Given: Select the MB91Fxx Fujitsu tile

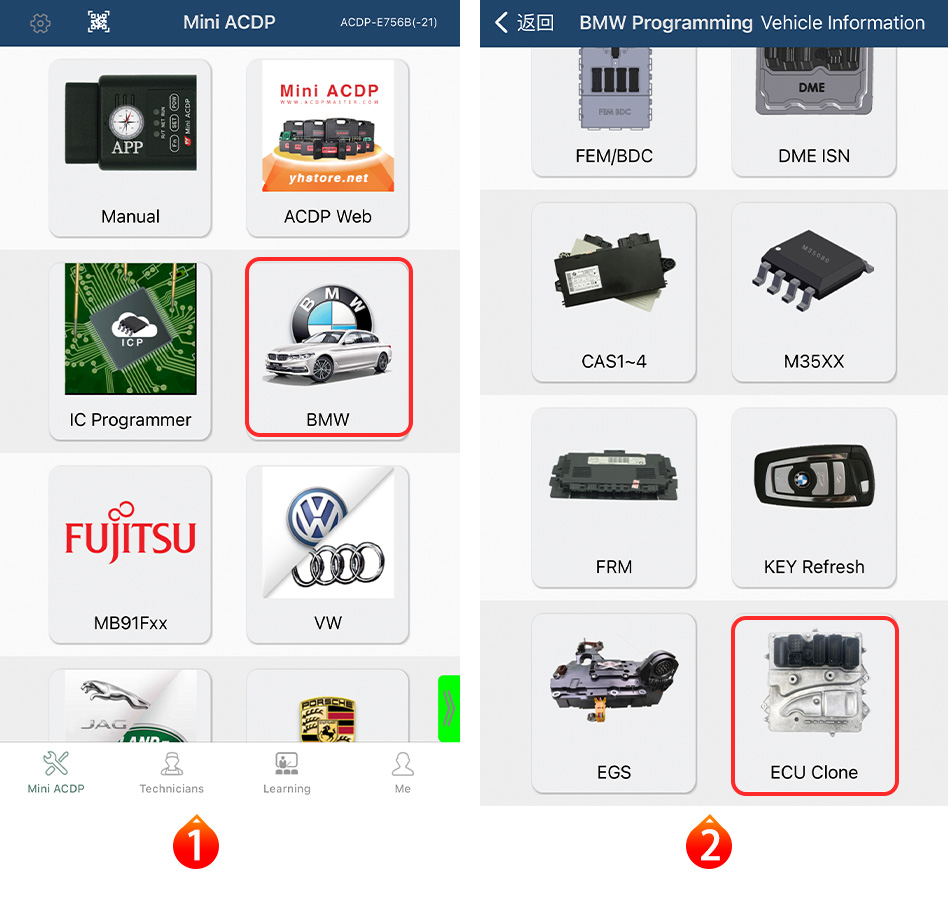Looking at the screenshot, I should (x=130, y=554).
